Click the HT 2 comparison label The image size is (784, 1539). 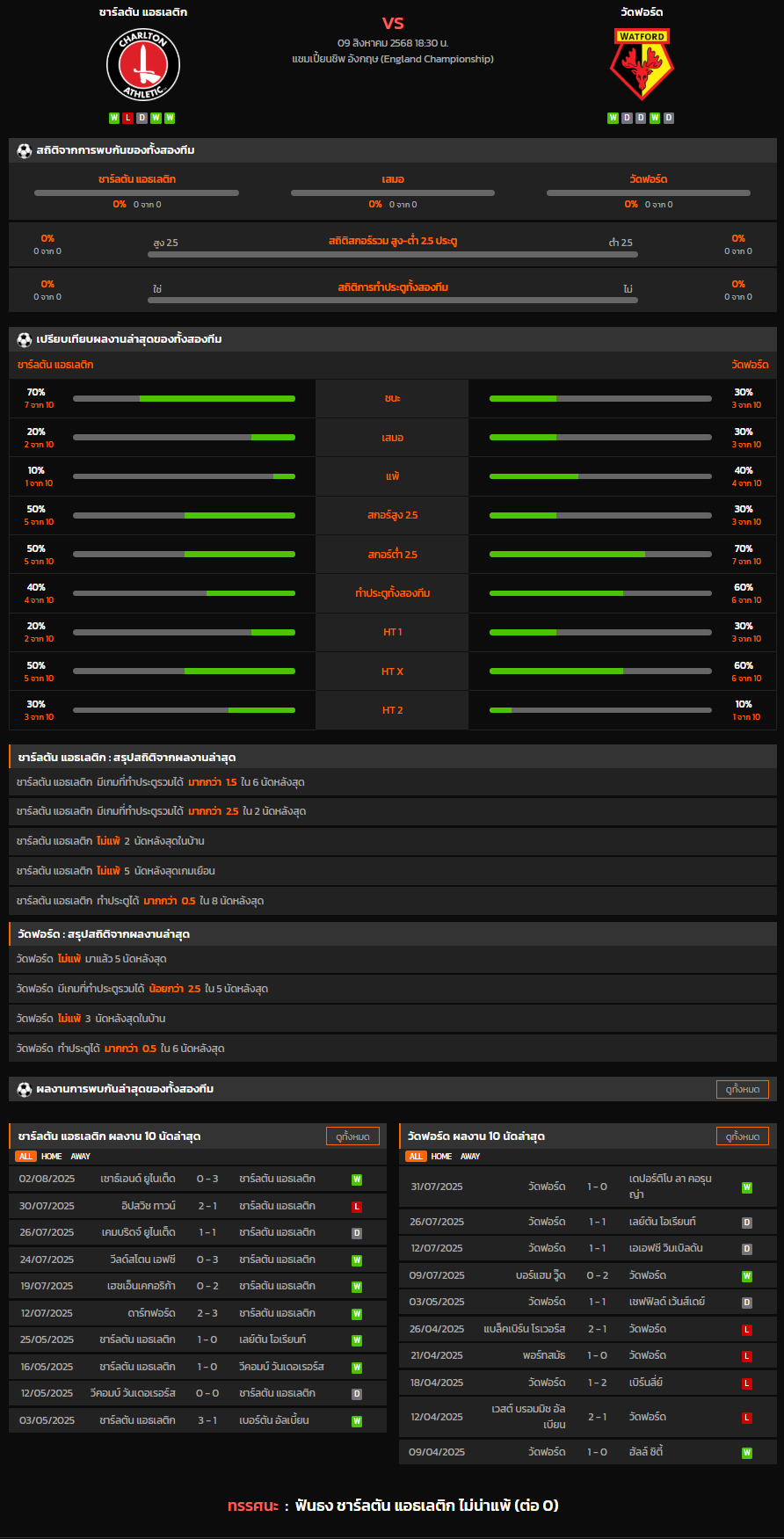[x=393, y=710]
